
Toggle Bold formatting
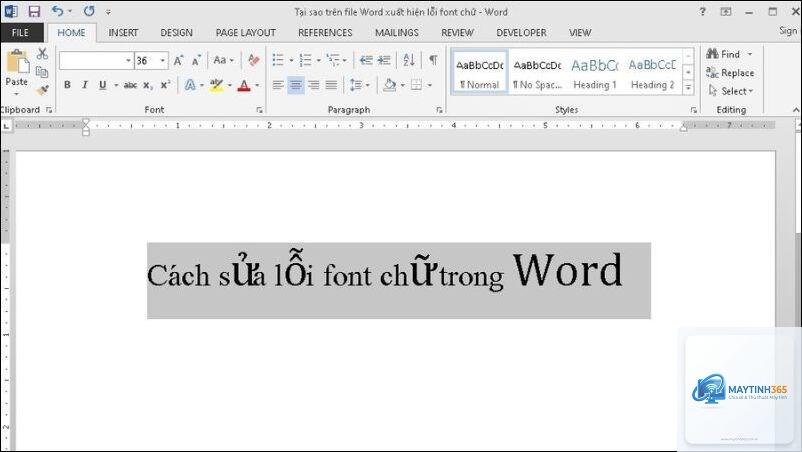pos(67,85)
